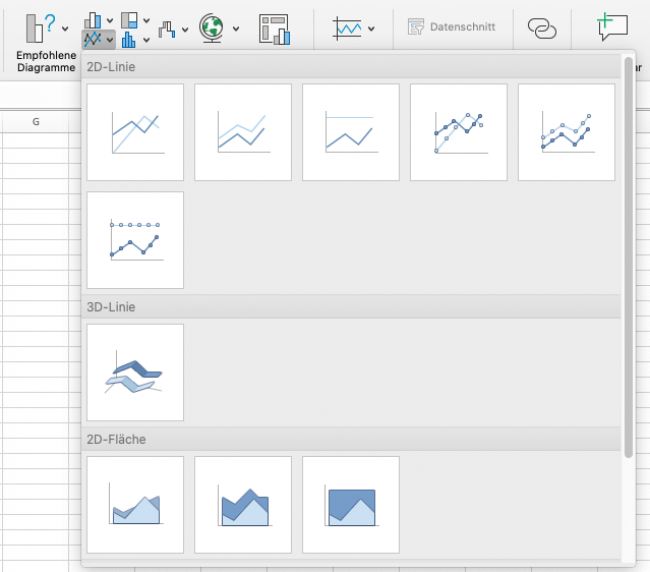The image size is (650, 572).
Task: Choose the 100% stacked line with markers chart
Action: (136, 240)
